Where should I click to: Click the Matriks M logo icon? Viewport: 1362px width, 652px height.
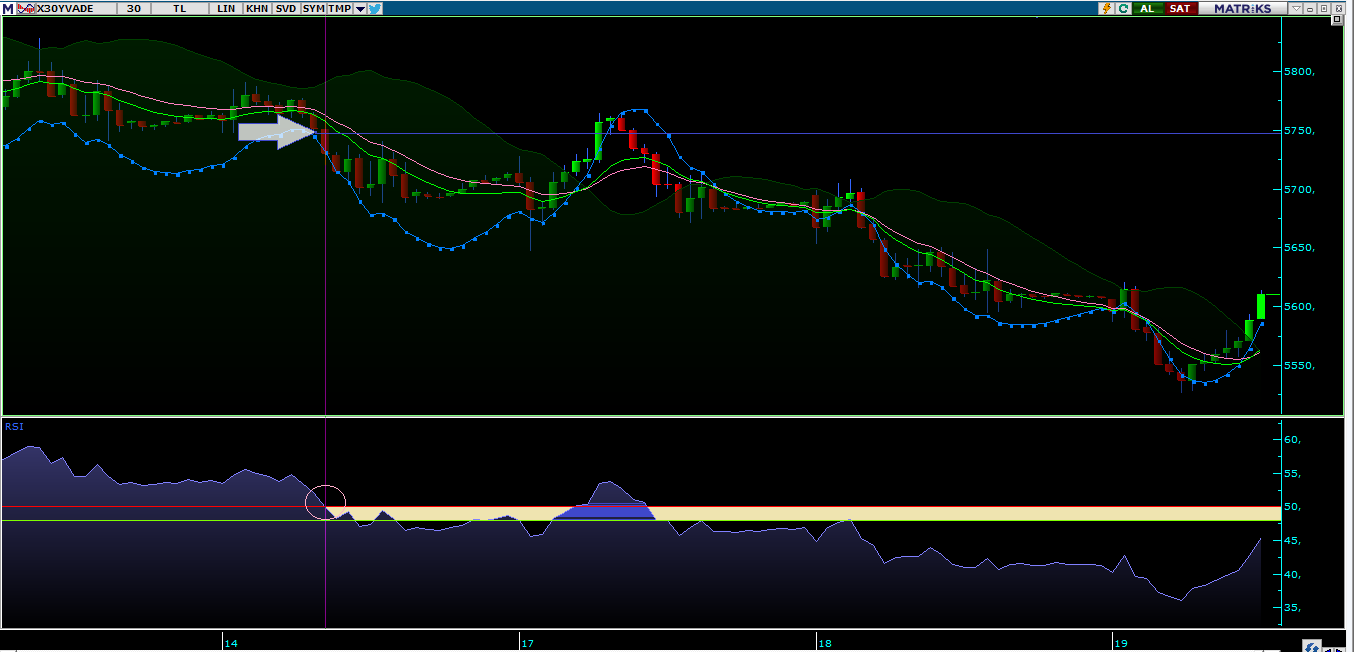point(7,8)
